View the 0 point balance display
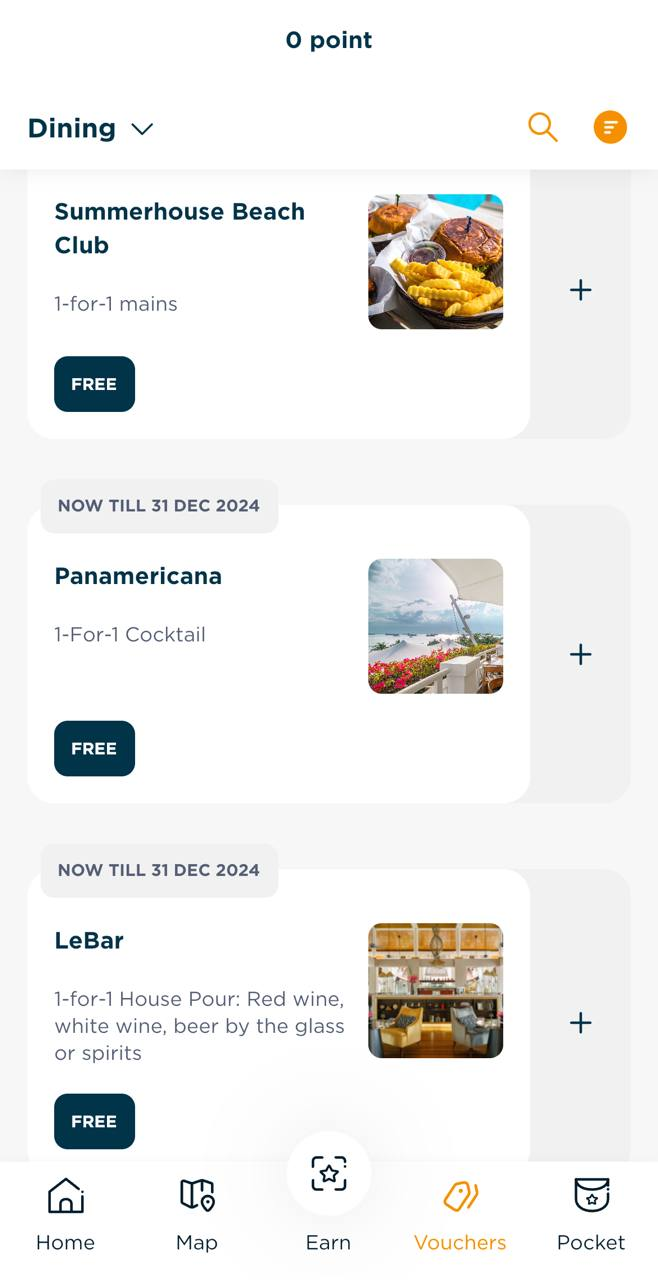Viewport: 658px width, 1280px height. pos(329,40)
